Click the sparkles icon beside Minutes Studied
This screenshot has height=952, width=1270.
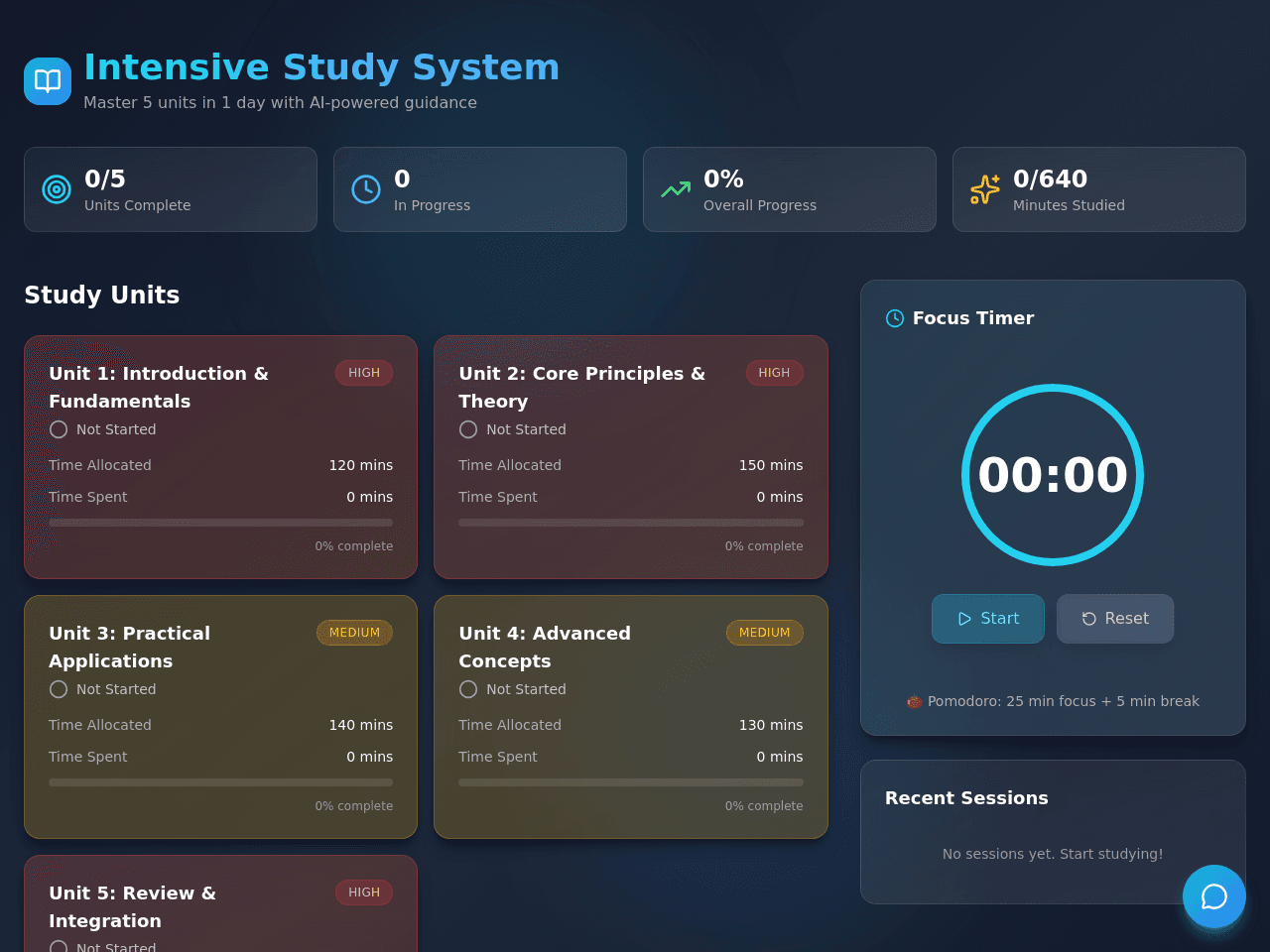click(985, 189)
